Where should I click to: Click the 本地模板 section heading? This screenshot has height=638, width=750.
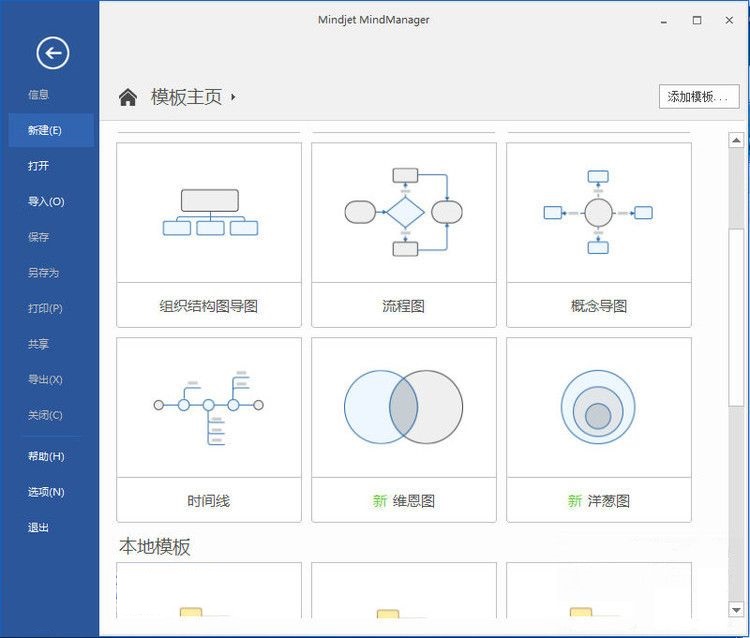tap(154, 546)
